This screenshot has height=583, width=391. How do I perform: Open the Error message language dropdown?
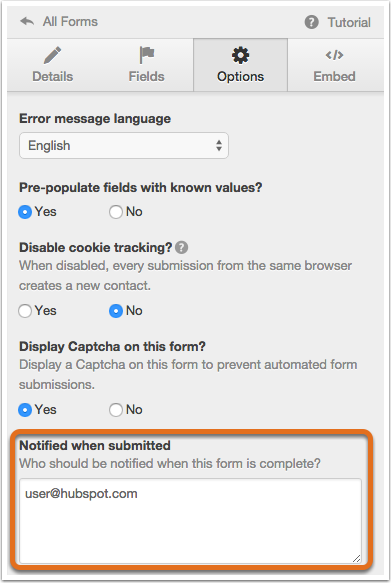(124, 145)
